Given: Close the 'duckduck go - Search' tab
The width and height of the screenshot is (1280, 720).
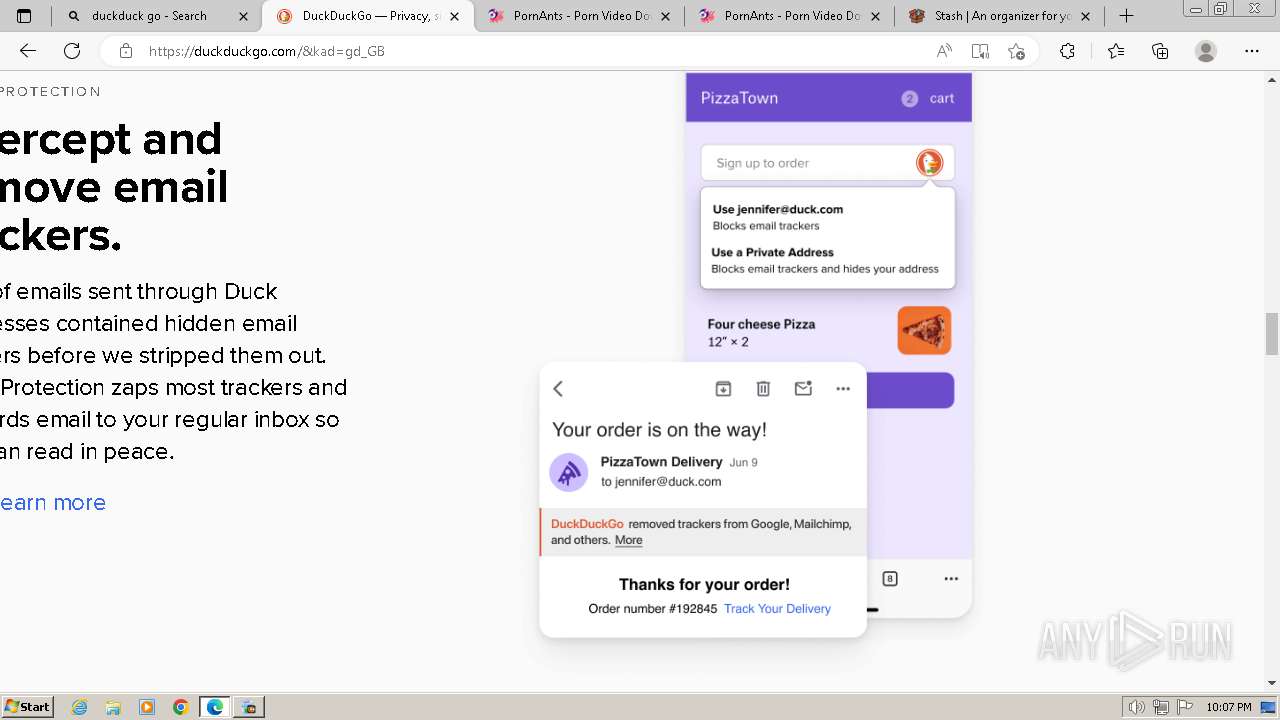Looking at the screenshot, I should [244, 16].
